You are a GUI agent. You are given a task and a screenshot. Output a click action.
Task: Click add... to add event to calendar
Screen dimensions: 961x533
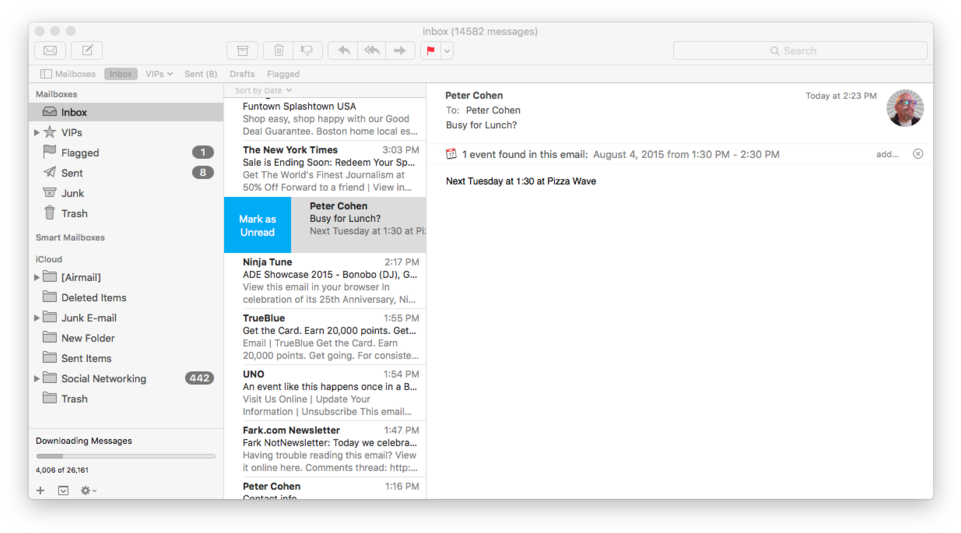click(x=887, y=155)
